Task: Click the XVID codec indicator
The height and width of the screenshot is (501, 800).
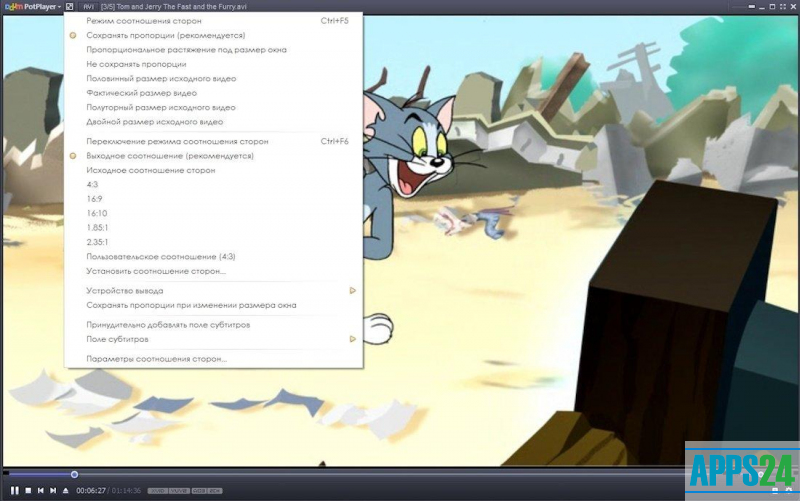Action: click(158, 491)
